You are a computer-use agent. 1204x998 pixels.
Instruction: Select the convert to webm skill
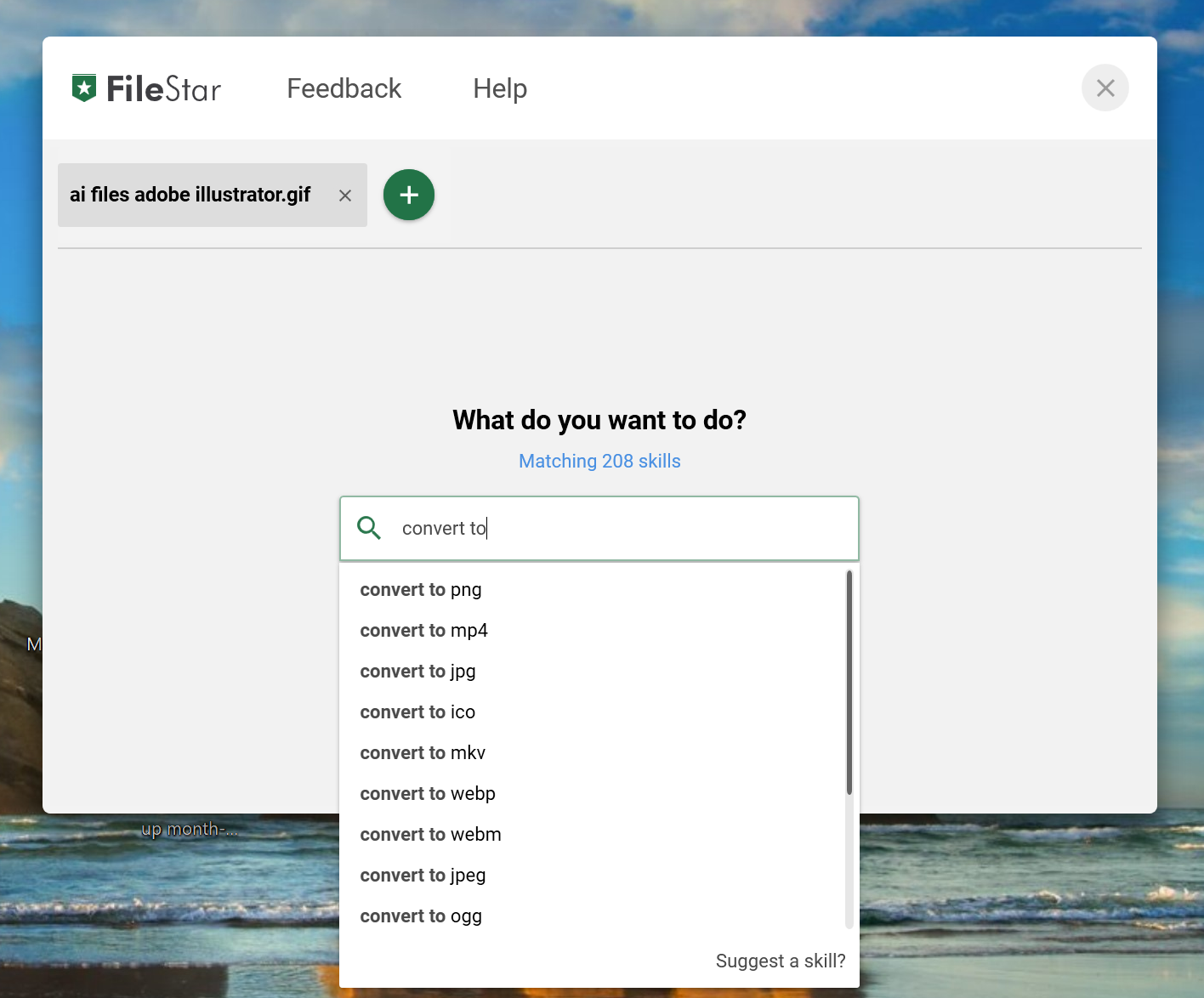point(593,835)
